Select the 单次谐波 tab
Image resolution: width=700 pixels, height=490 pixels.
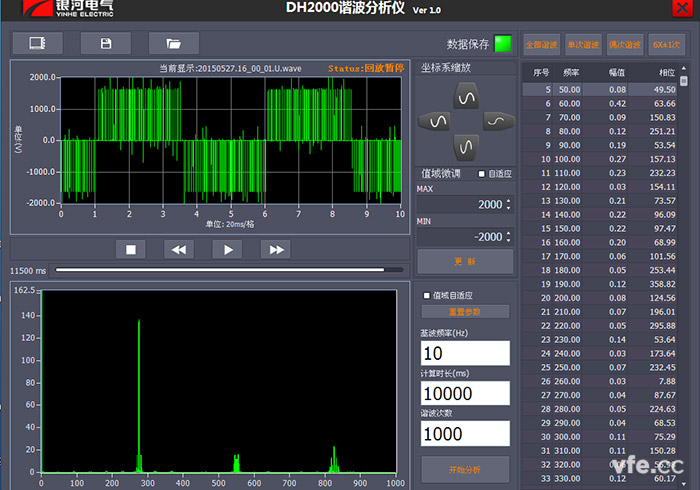[x=583, y=44]
